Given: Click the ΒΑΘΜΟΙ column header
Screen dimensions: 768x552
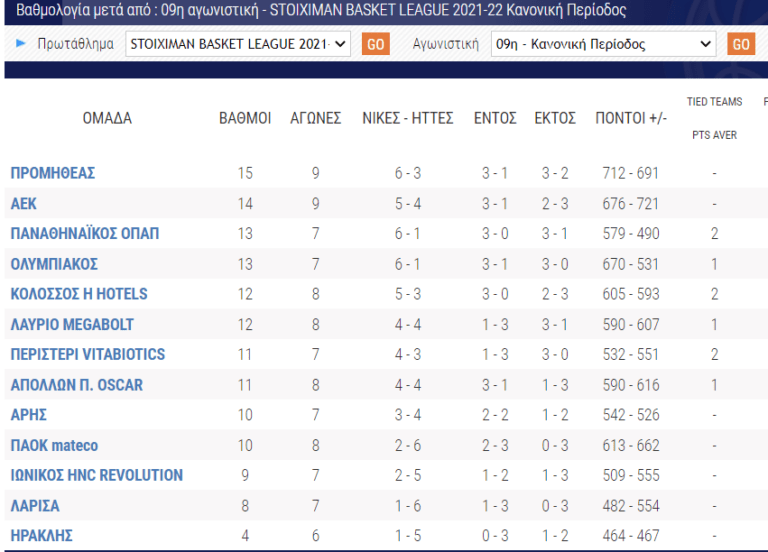Looking at the screenshot, I should [x=245, y=118].
